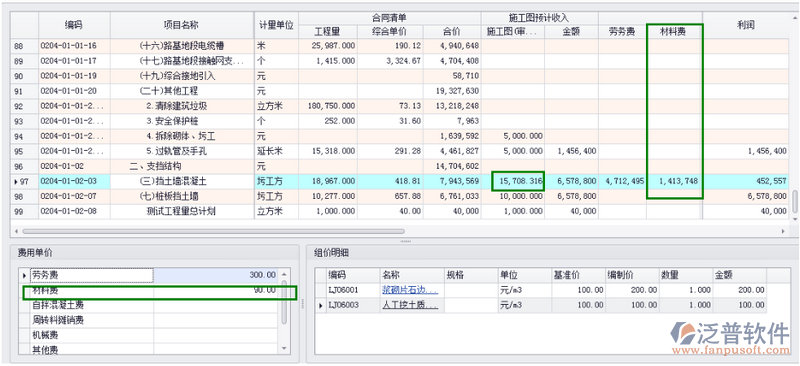
Task: Click the left arrow of horizontal scrollbar
Action: 16,231
